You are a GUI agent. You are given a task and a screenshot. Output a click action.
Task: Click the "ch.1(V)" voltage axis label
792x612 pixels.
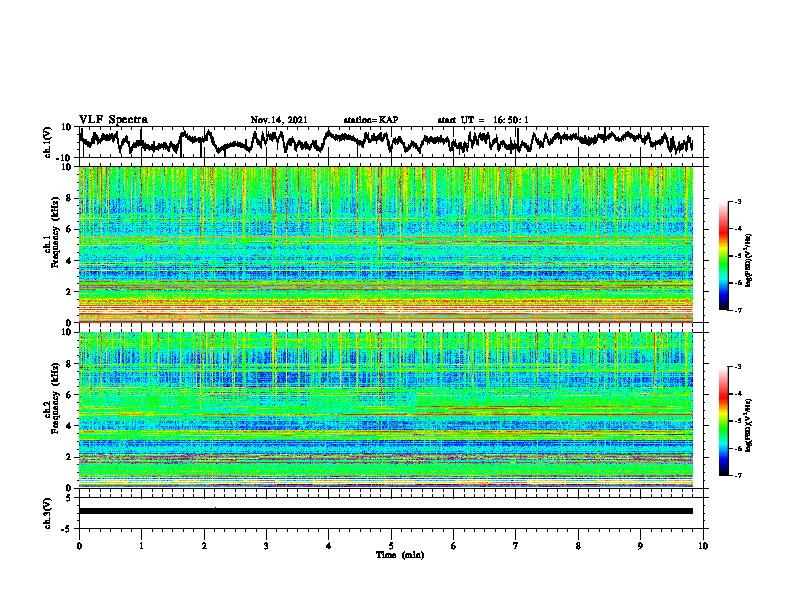click(48, 142)
